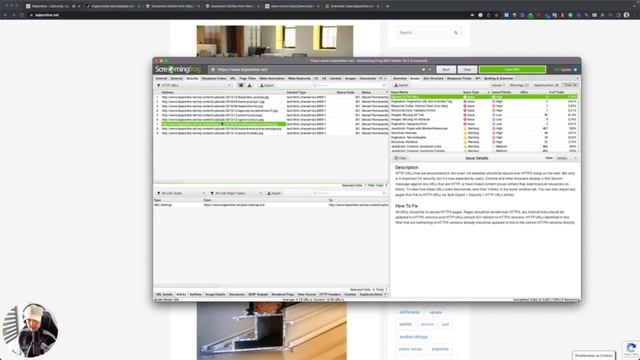
Task: Click the Clear button
Action: click(x=467, y=70)
